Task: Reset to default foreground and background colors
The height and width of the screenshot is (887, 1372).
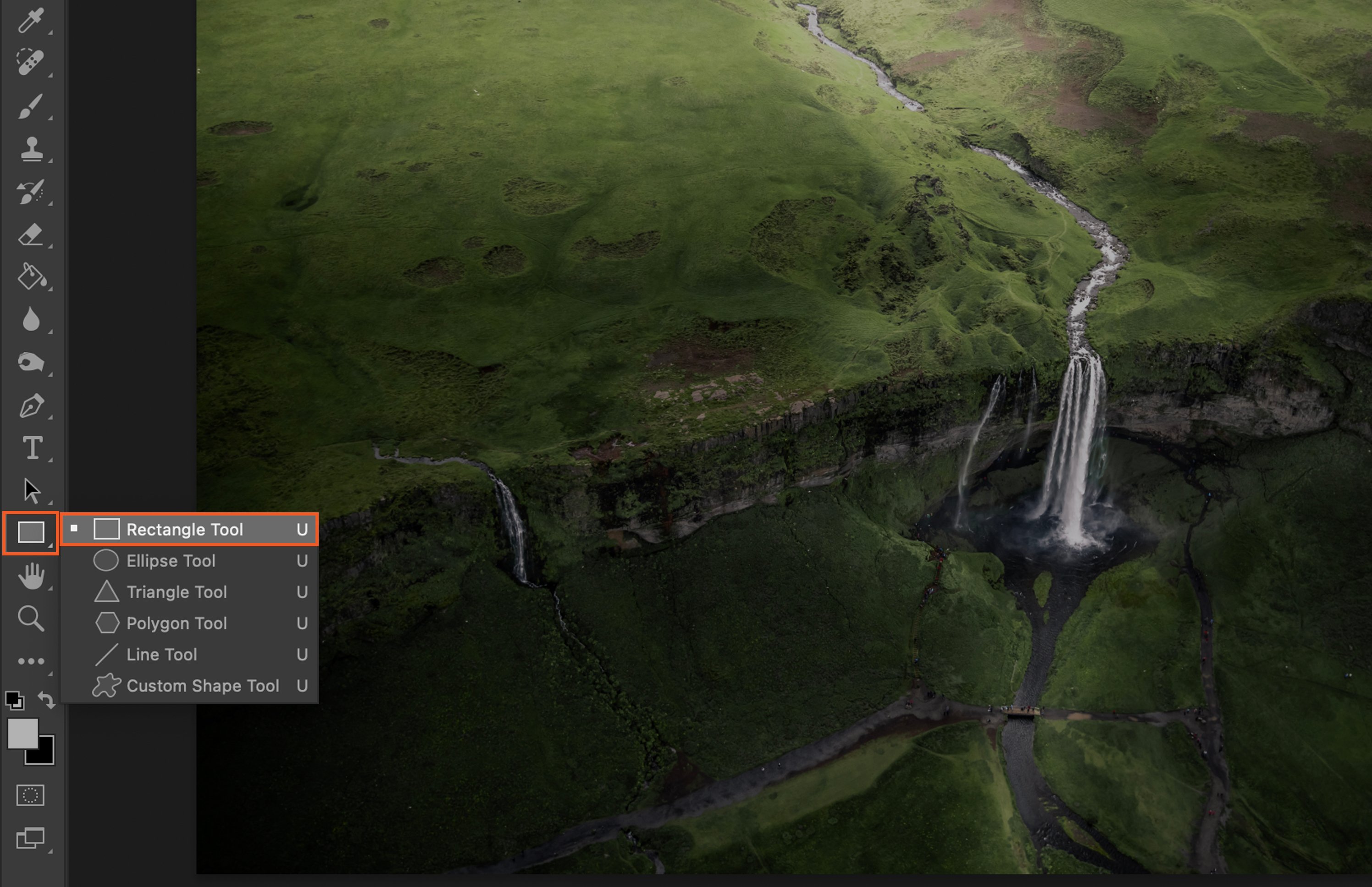Action: [14, 700]
